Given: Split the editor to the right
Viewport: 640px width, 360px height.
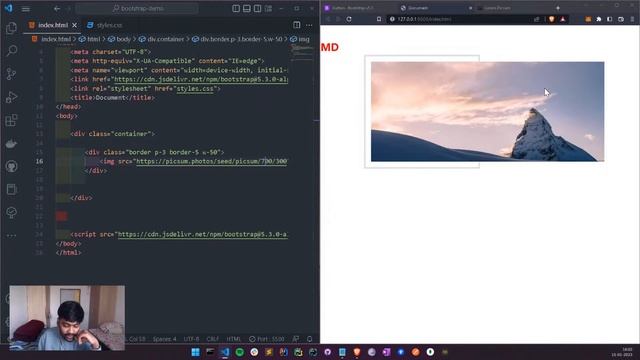Looking at the screenshot, I should 297,25.
